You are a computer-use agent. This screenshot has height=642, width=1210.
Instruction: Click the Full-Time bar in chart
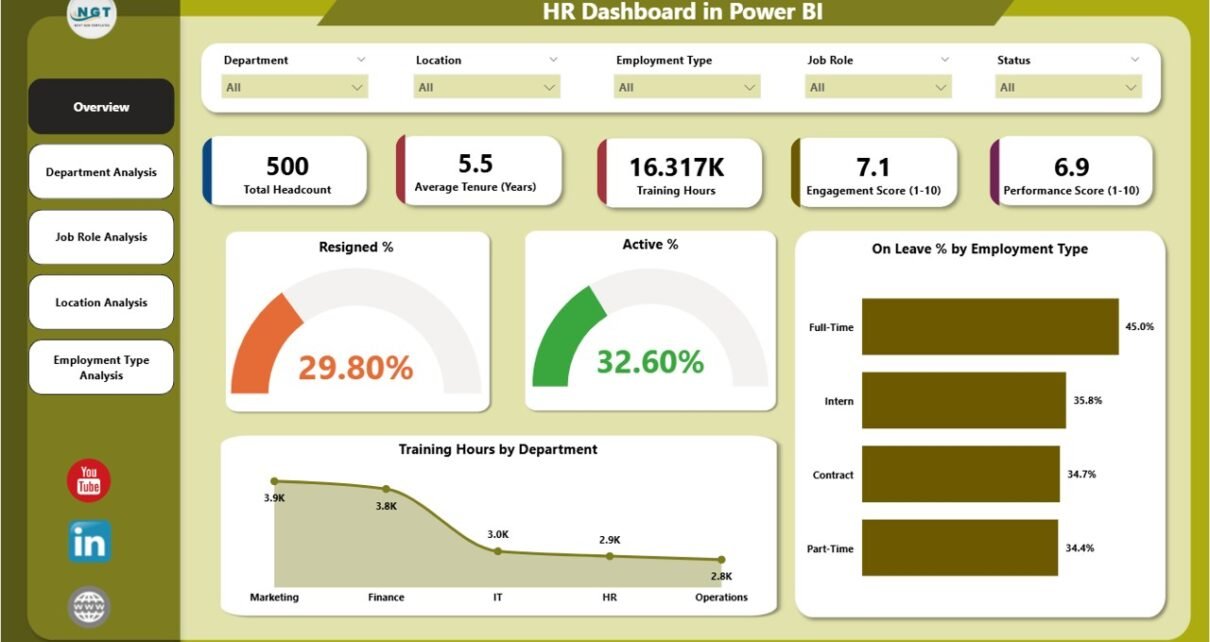[x=989, y=326]
